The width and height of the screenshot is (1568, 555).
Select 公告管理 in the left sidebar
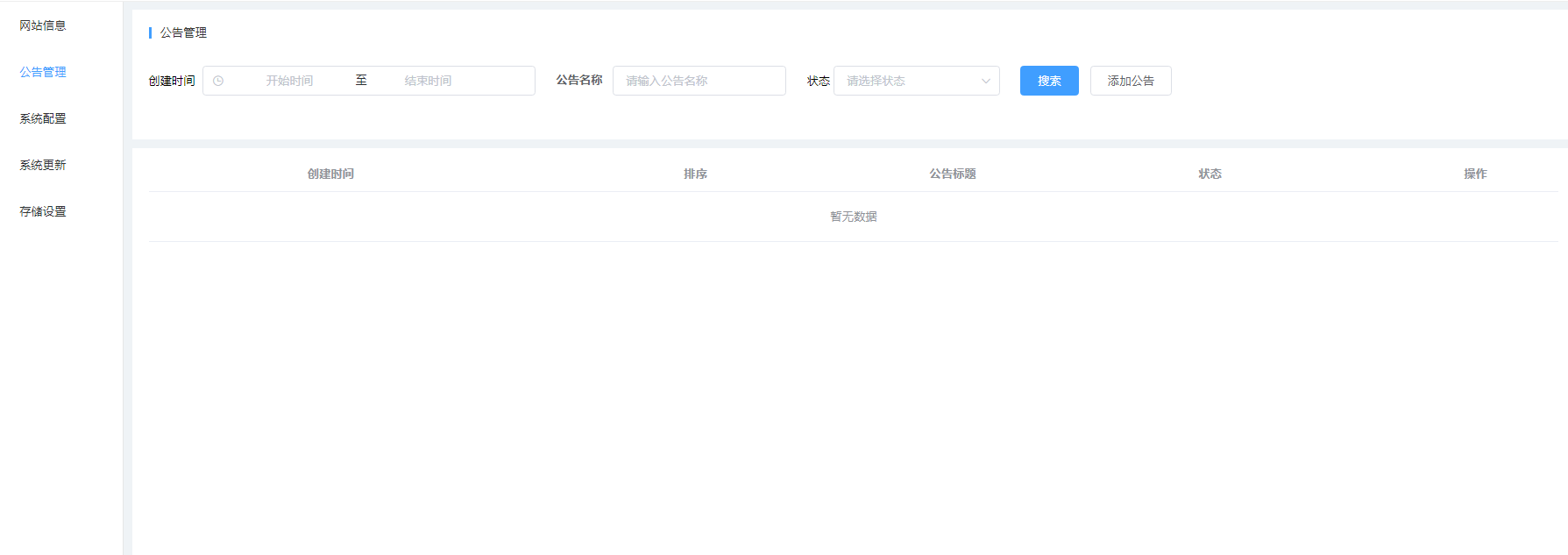click(x=43, y=72)
